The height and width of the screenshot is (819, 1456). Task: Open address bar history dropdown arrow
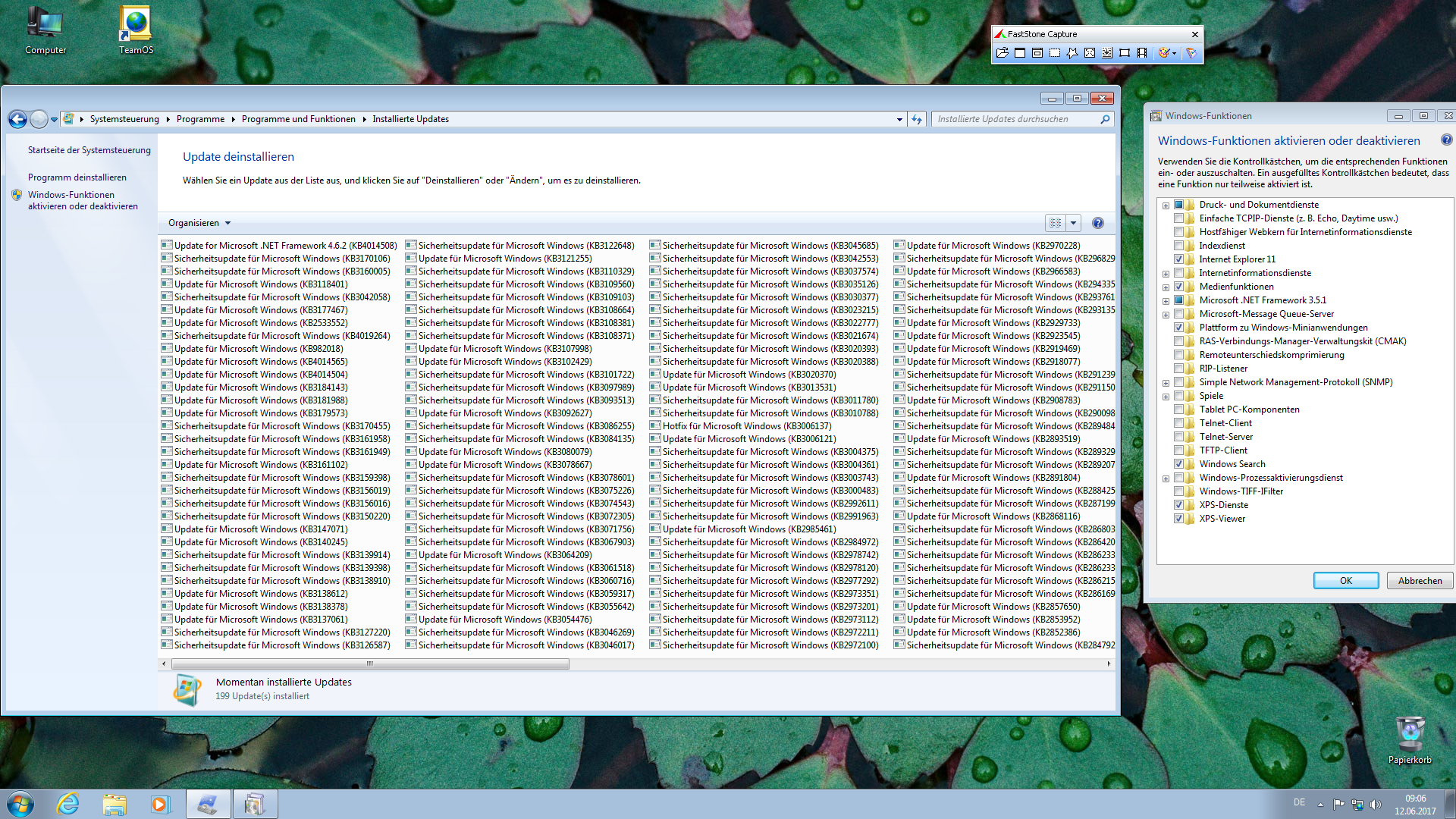[899, 119]
